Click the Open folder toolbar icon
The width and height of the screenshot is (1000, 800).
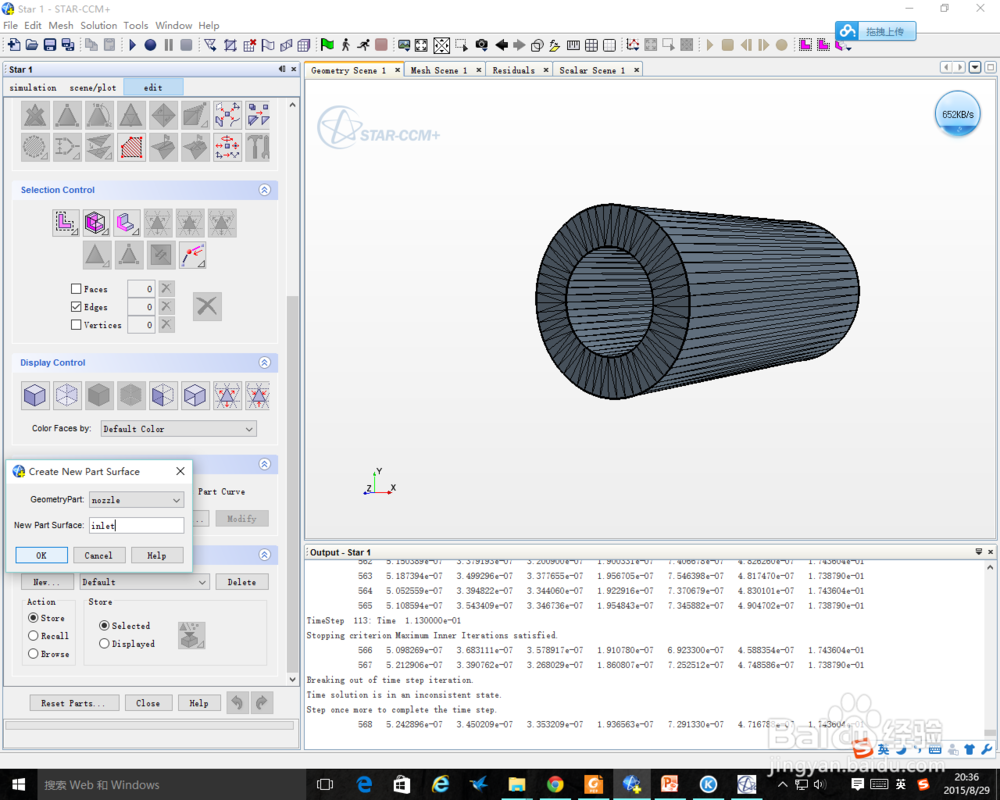31,45
